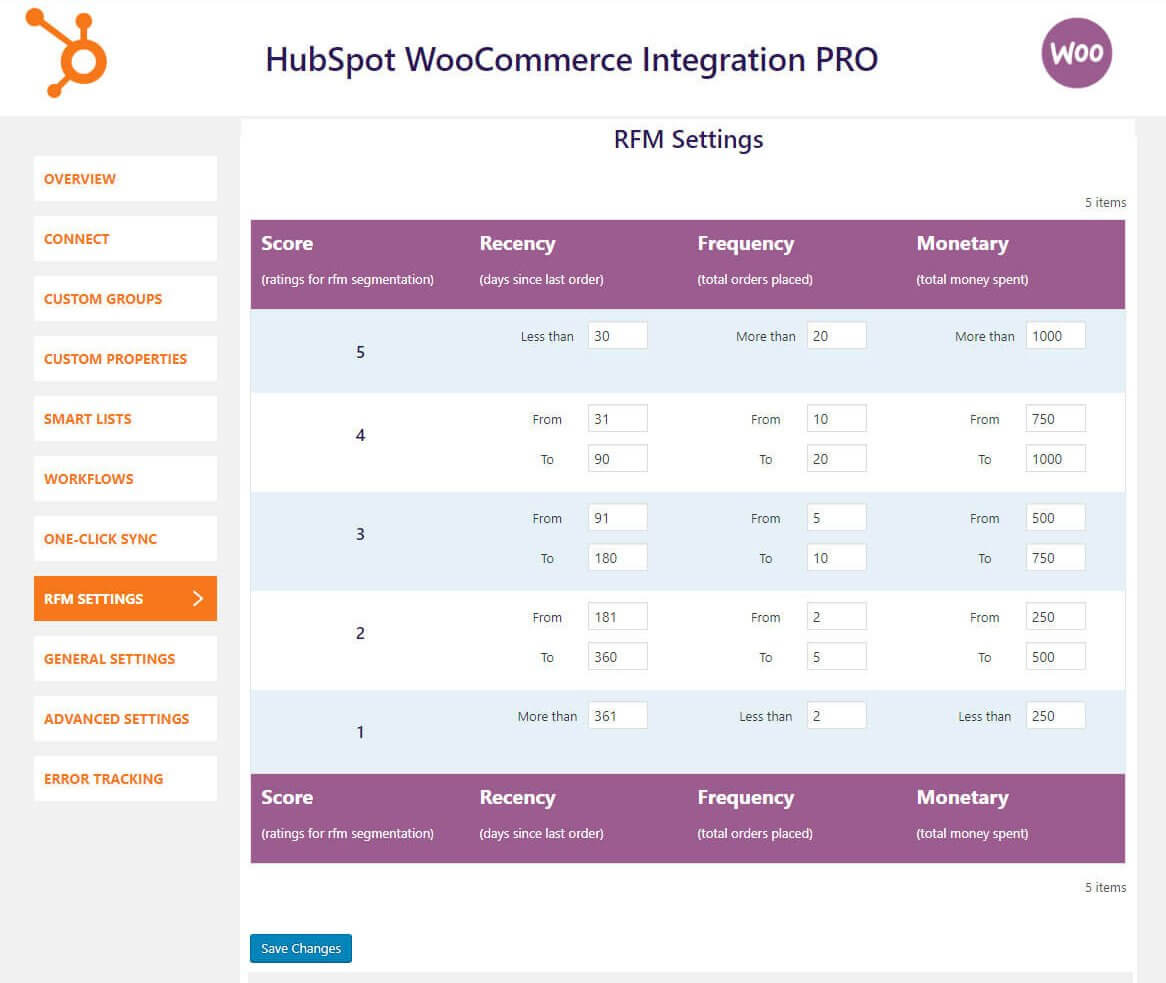Click the HubSpot sprocket logo
This screenshot has width=1166, height=983.
(x=66, y=53)
